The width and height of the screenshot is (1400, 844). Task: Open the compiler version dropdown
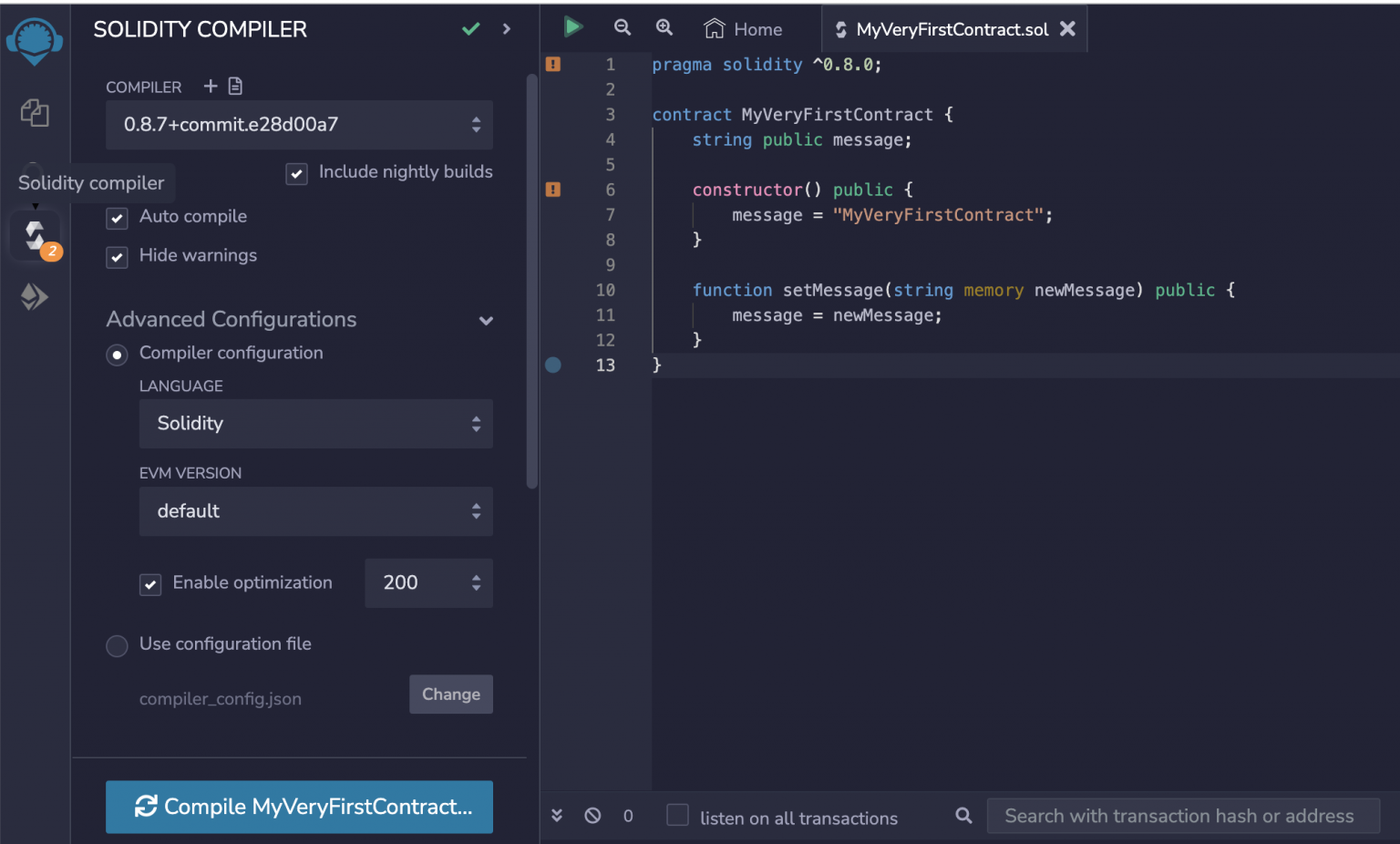(299, 125)
